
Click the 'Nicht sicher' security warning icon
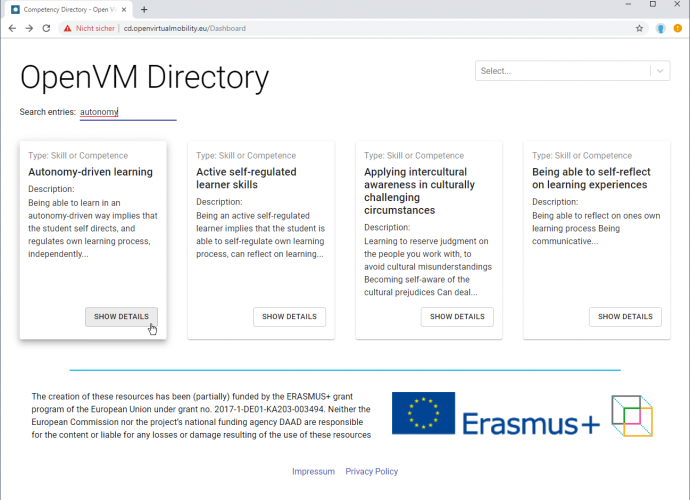(x=67, y=28)
